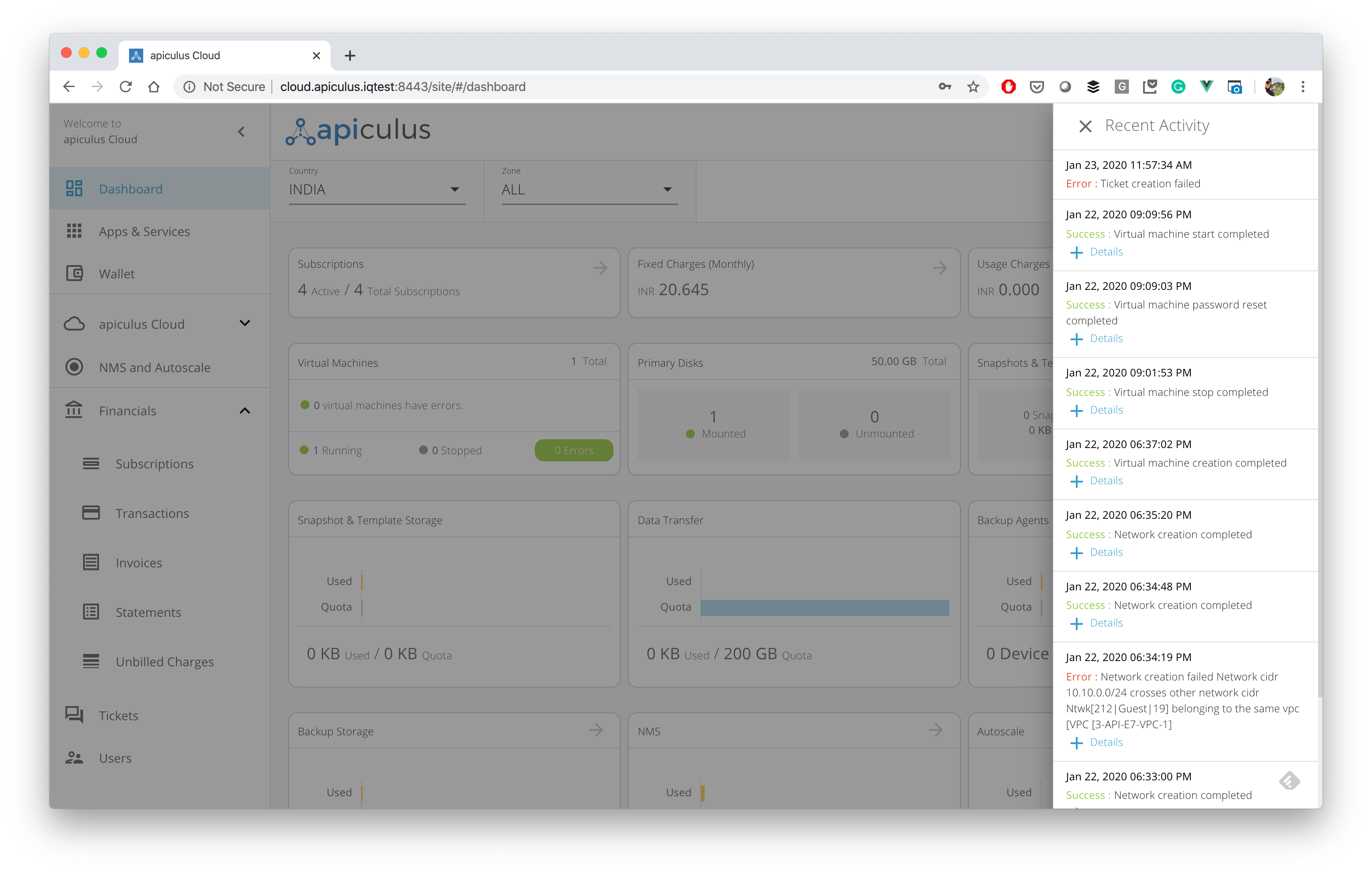Expand Details for 06:34:48 PM network creation
The image size is (1372, 874).
(1098, 623)
